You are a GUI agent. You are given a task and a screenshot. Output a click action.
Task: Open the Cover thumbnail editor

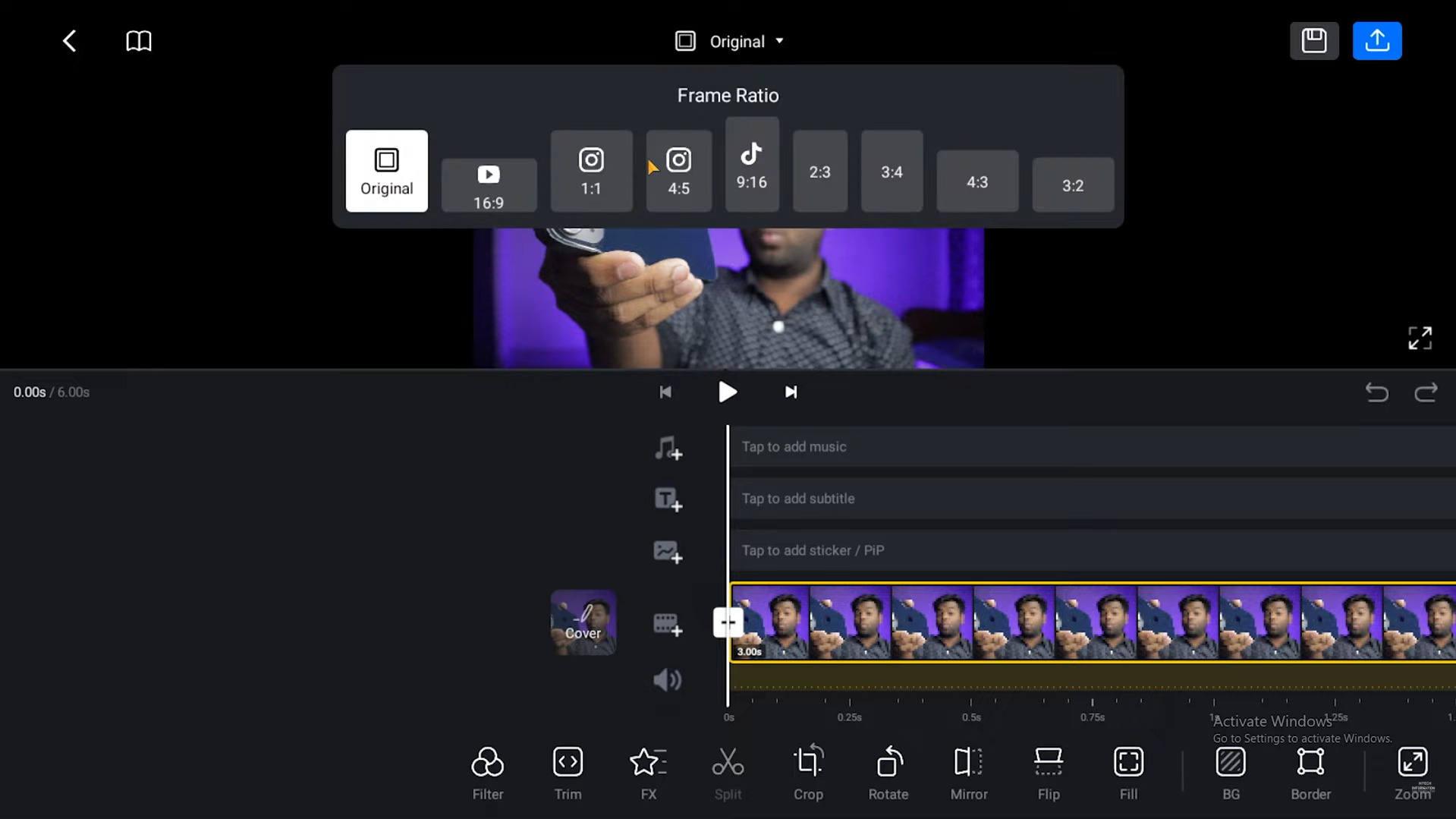pyautogui.click(x=583, y=622)
